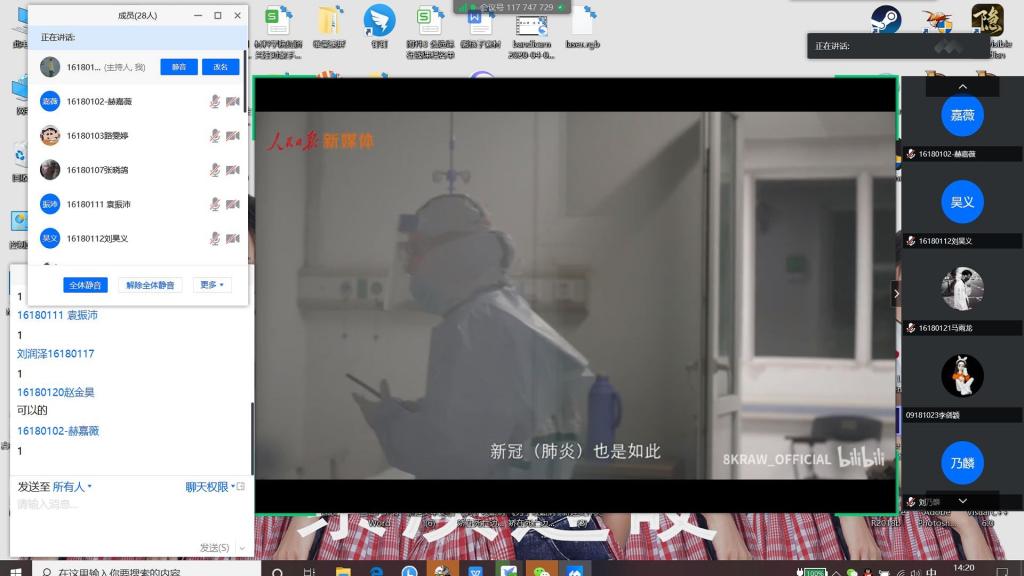Image resolution: width=1024 pixels, height=576 pixels.
Task: Pop out the chat panel icon
Action: tap(241, 487)
